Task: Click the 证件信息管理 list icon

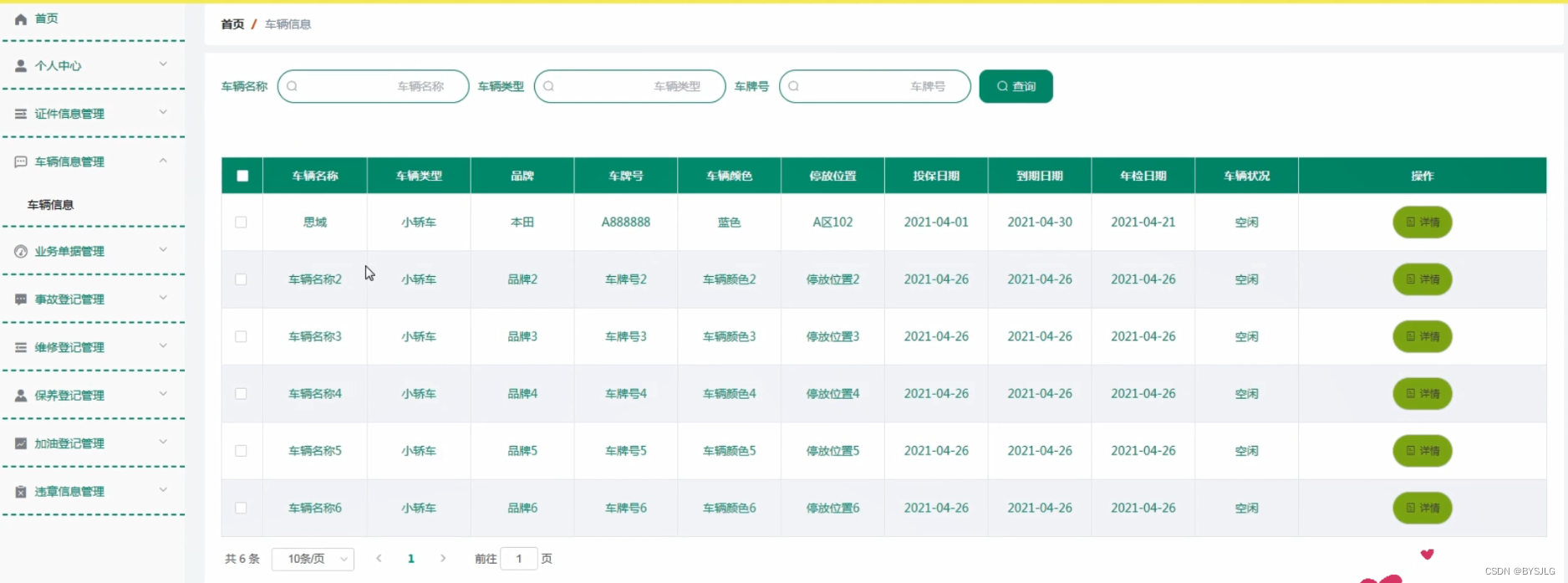Action: [x=21, y=114]
